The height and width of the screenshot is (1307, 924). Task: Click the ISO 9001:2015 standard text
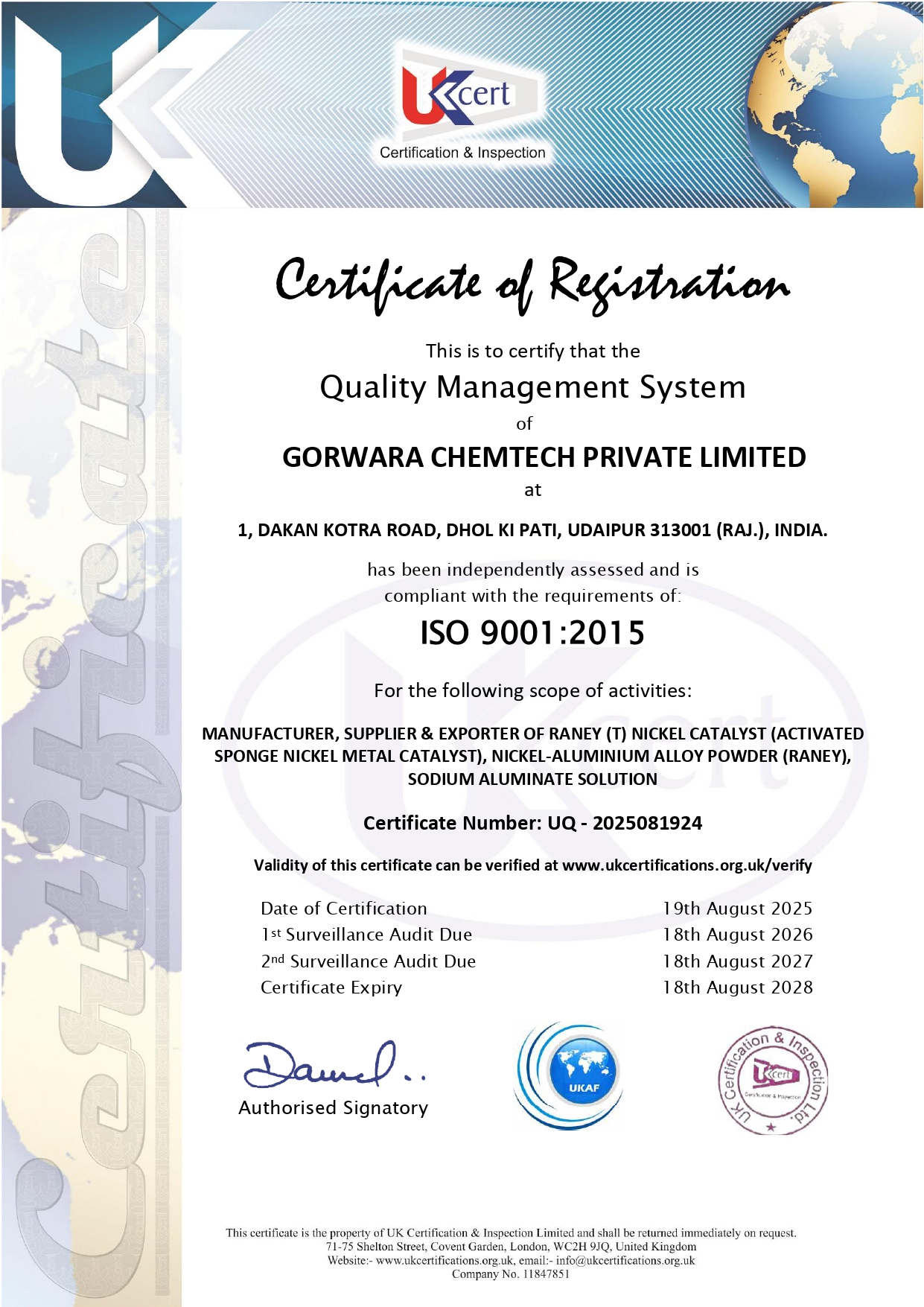[532, 633]
